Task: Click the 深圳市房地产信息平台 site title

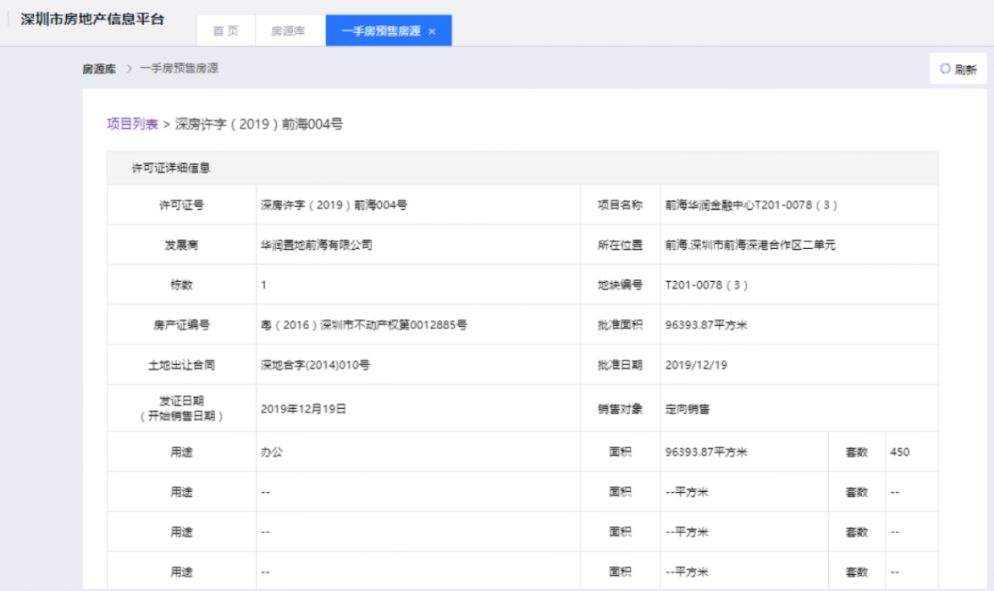Action: pos(93,20)
